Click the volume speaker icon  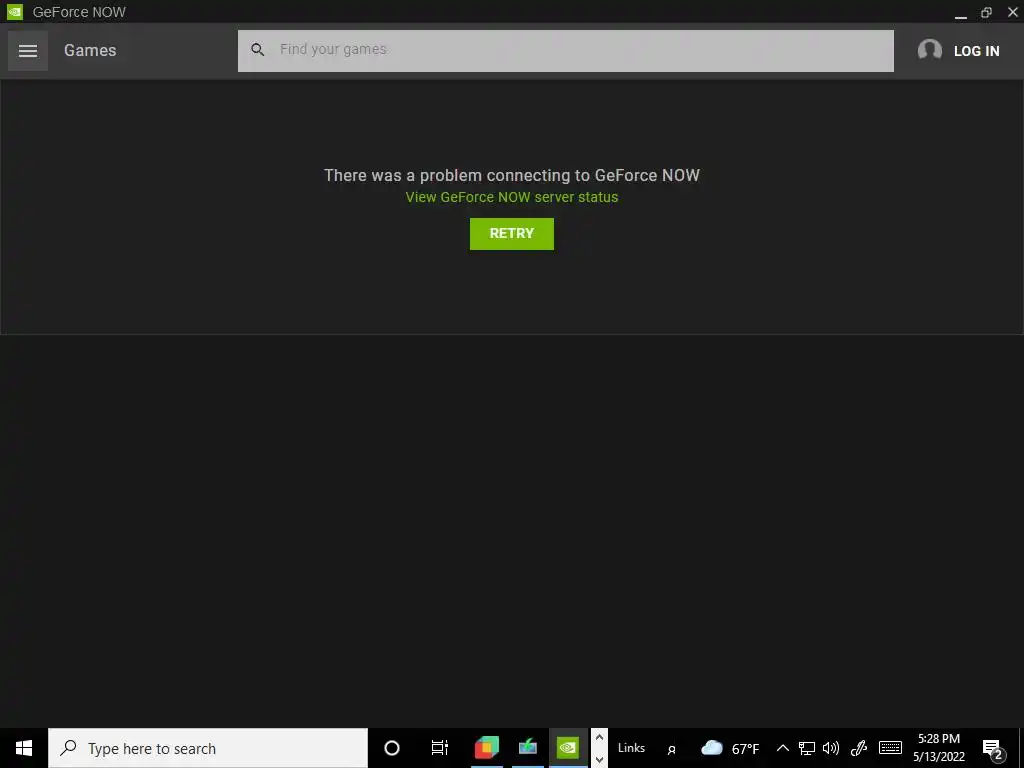831,748
